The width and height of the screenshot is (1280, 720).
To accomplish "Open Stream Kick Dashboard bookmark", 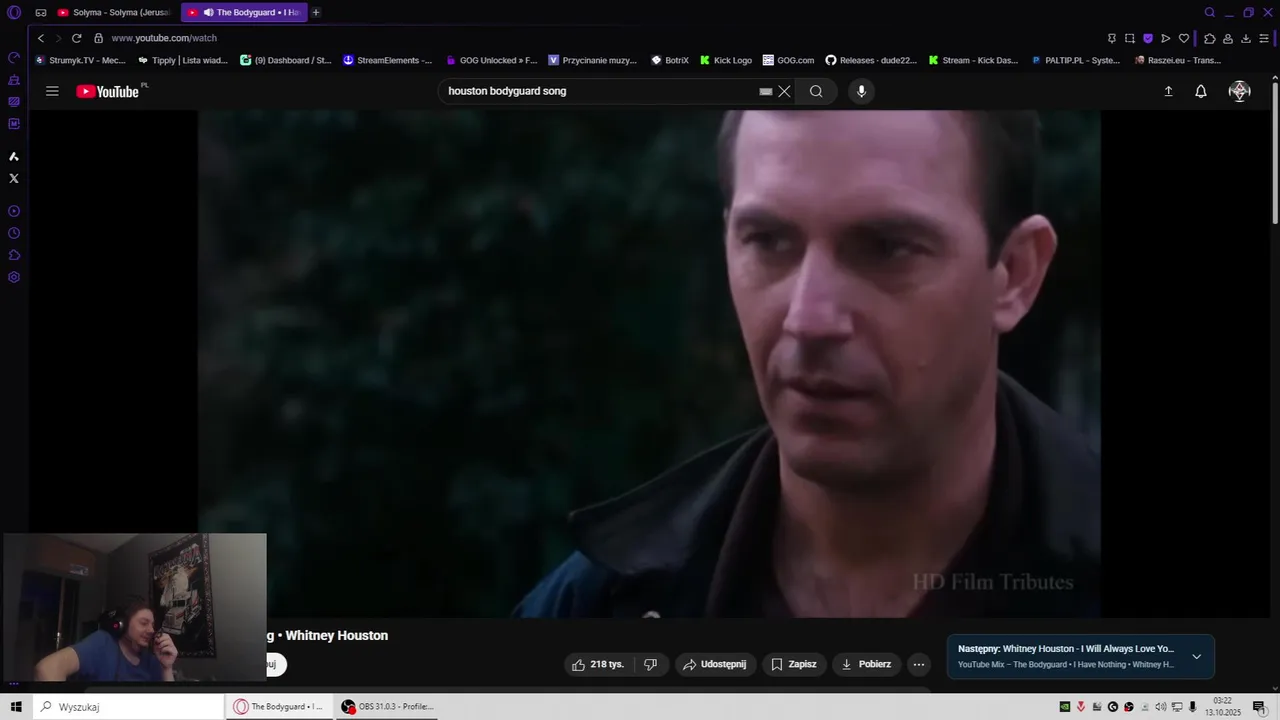I will pyautogui.click(x=973, y=60).
